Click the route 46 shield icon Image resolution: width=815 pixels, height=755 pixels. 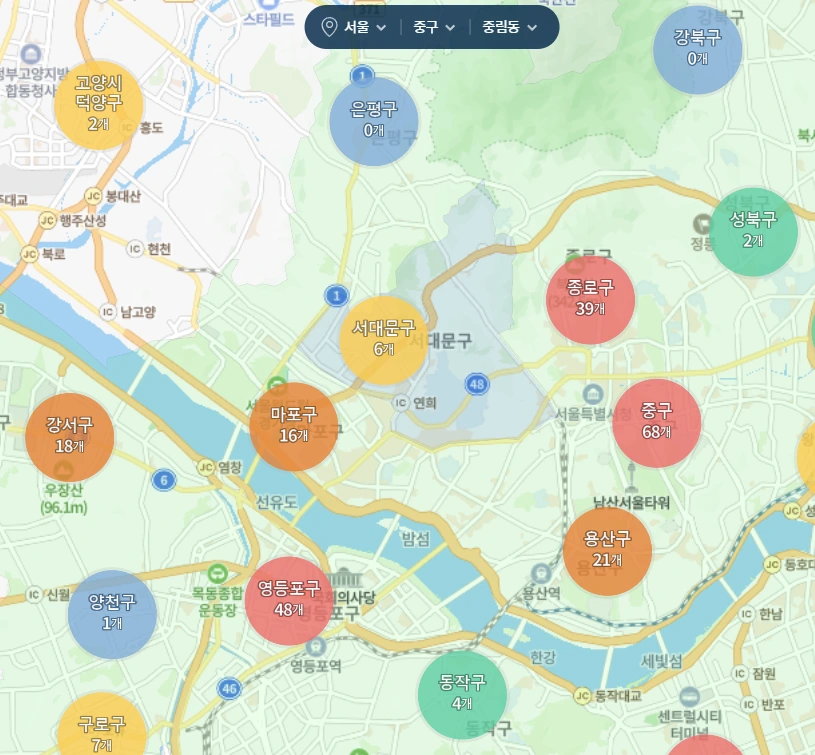click(229, 689)
